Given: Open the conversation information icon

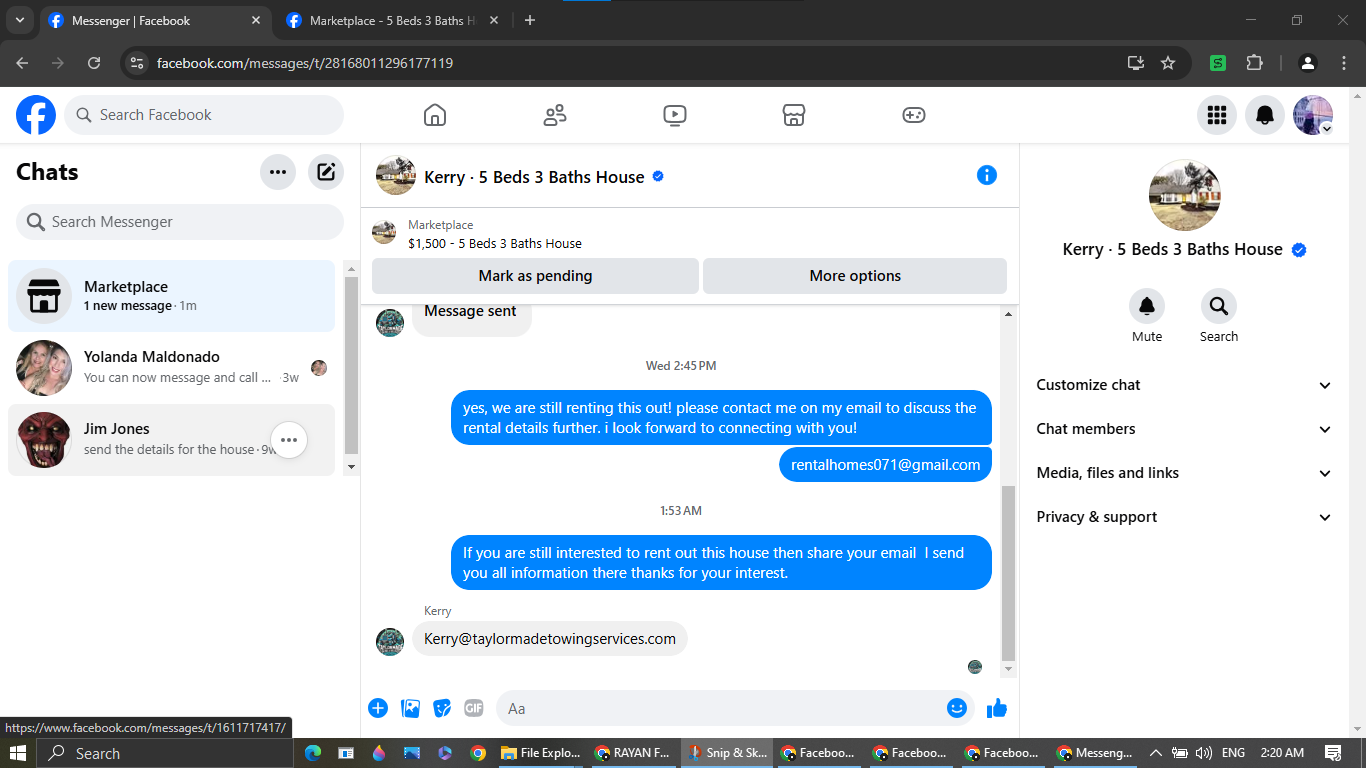Looking at the screenshot, I should [987, 175].
